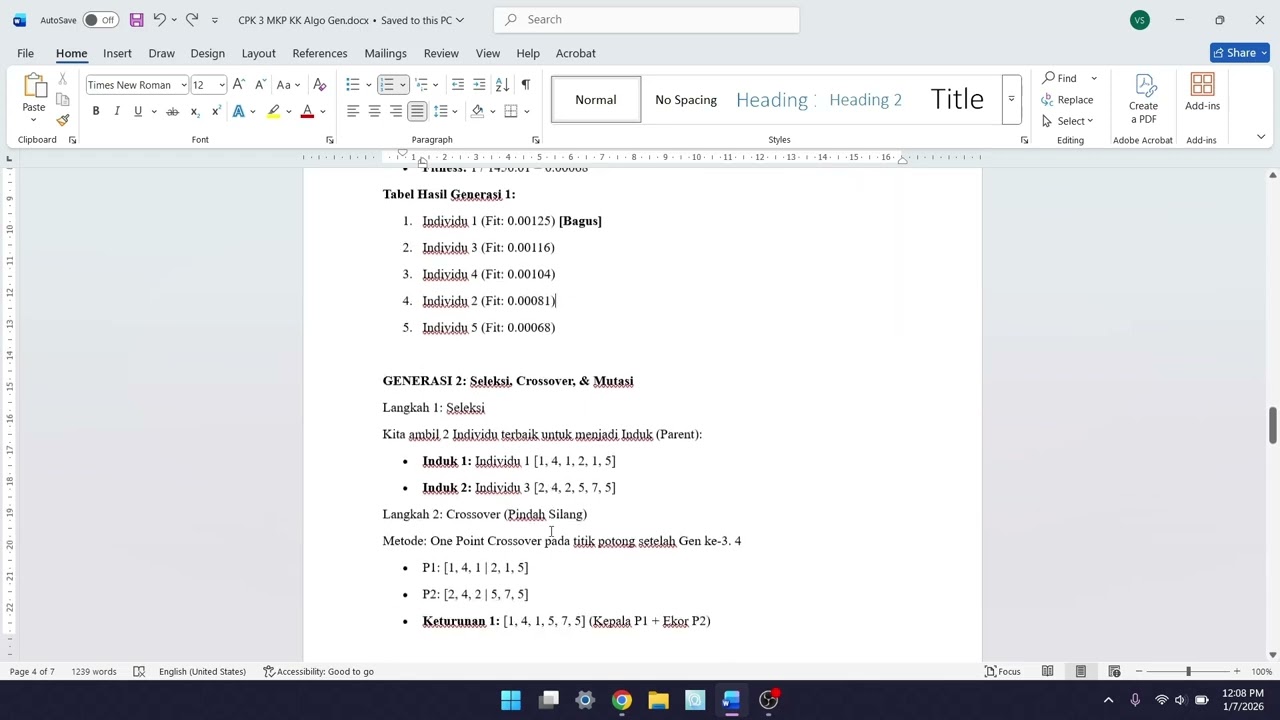This screenshot has height=720, width=1280.
Task: Click the Copy icon in Clipboard group
Action: click(63, 100)
